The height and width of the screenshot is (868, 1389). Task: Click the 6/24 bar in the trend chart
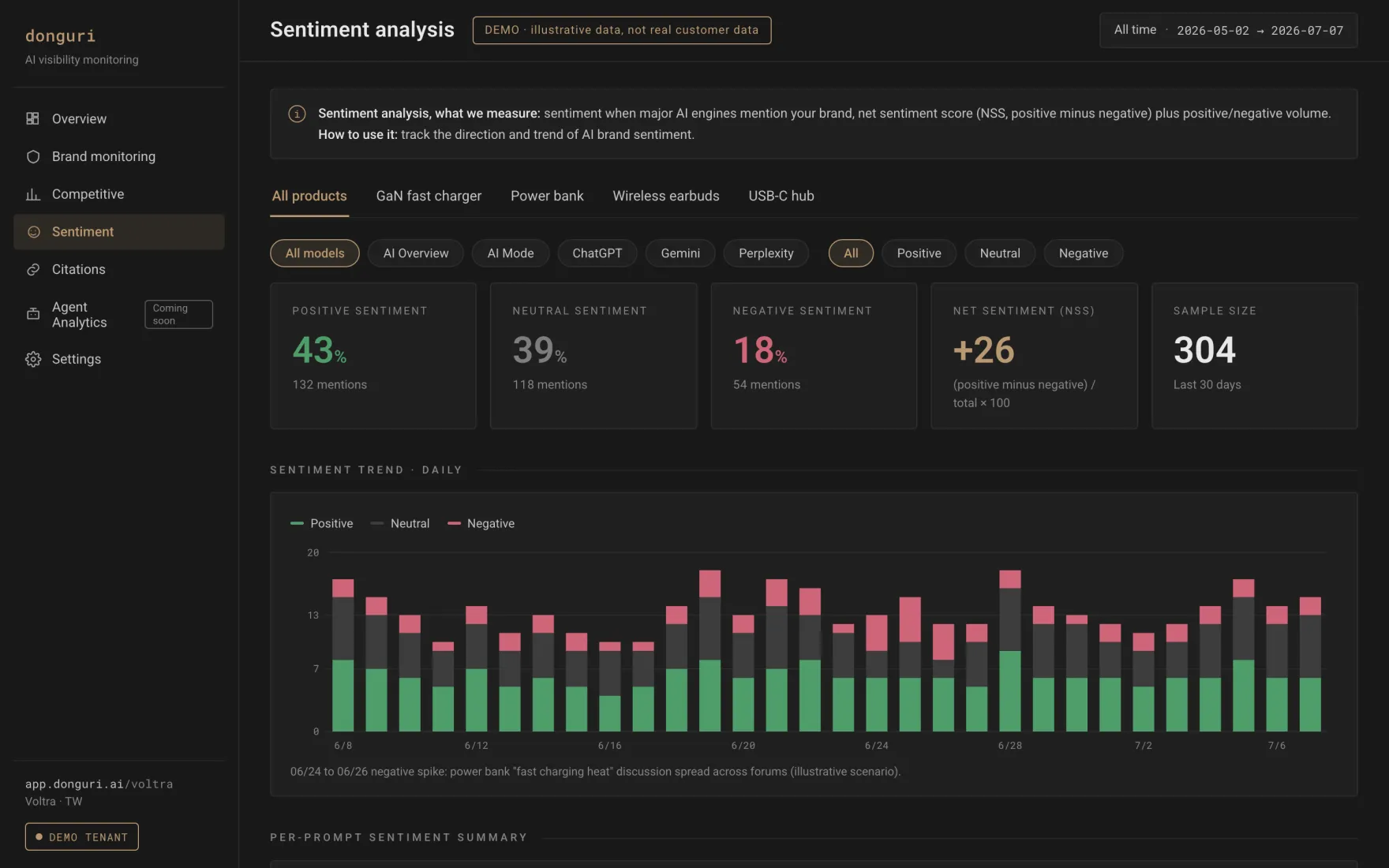pyautogui.click(x=877, y=673)
